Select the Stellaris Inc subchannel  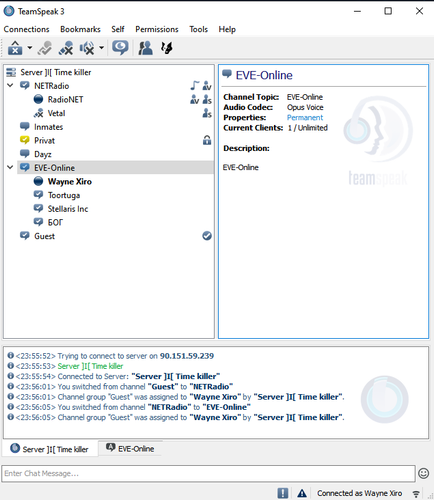coord(68,209)
